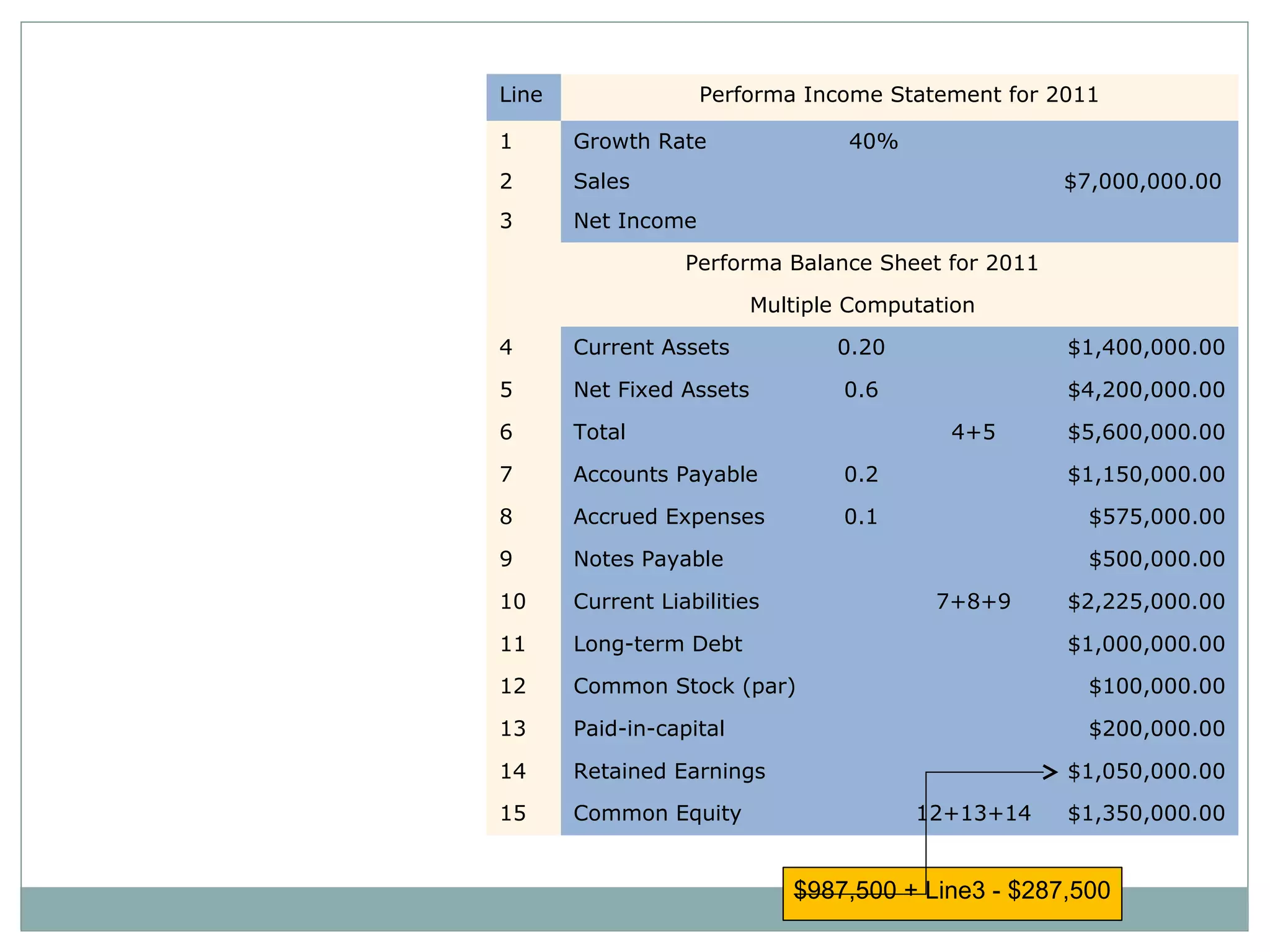Image resolution: width=1270 pixels, height=952 pixels.
Task: Select 'Performa Balance Sheet for 2011' heading
Action: click(x=861, y=263)
